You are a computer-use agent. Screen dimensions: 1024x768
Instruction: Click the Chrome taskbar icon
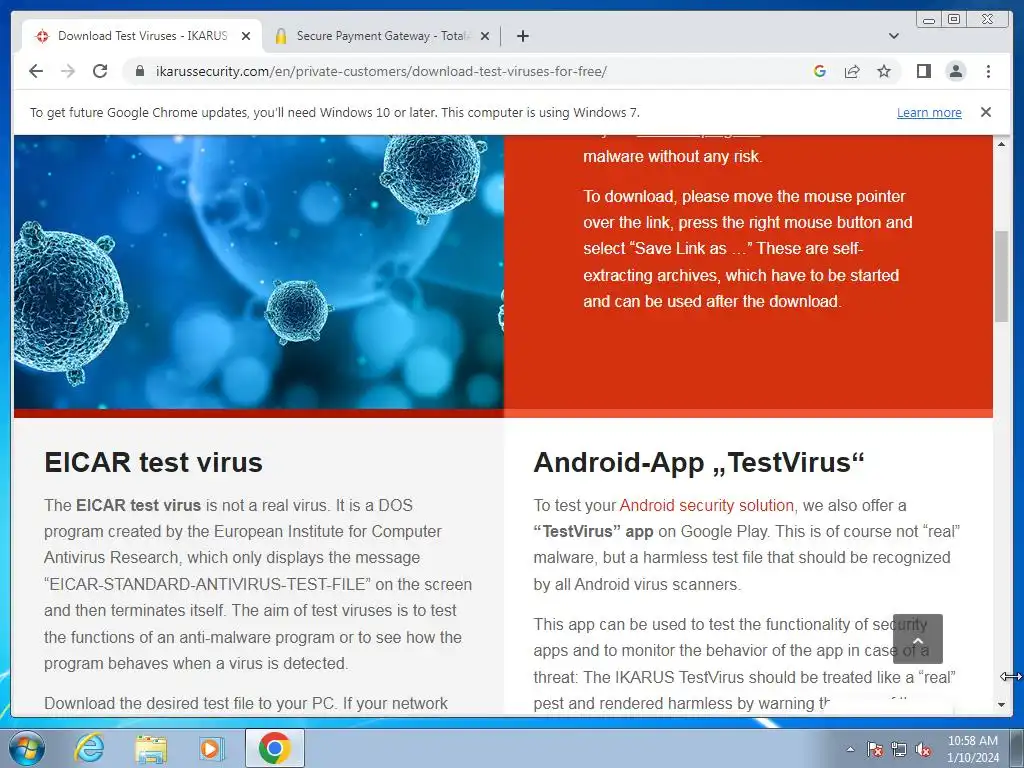(x=275, y=748)
